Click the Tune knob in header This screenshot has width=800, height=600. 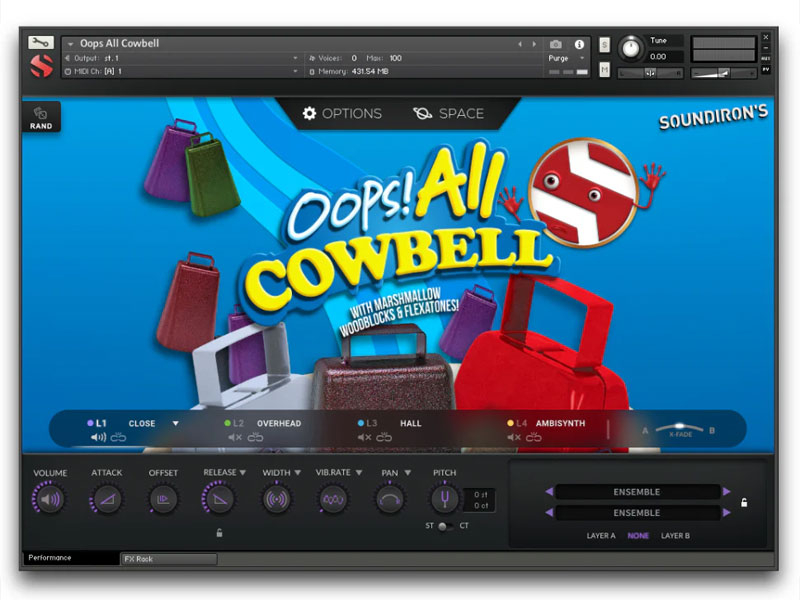[631, 46]
